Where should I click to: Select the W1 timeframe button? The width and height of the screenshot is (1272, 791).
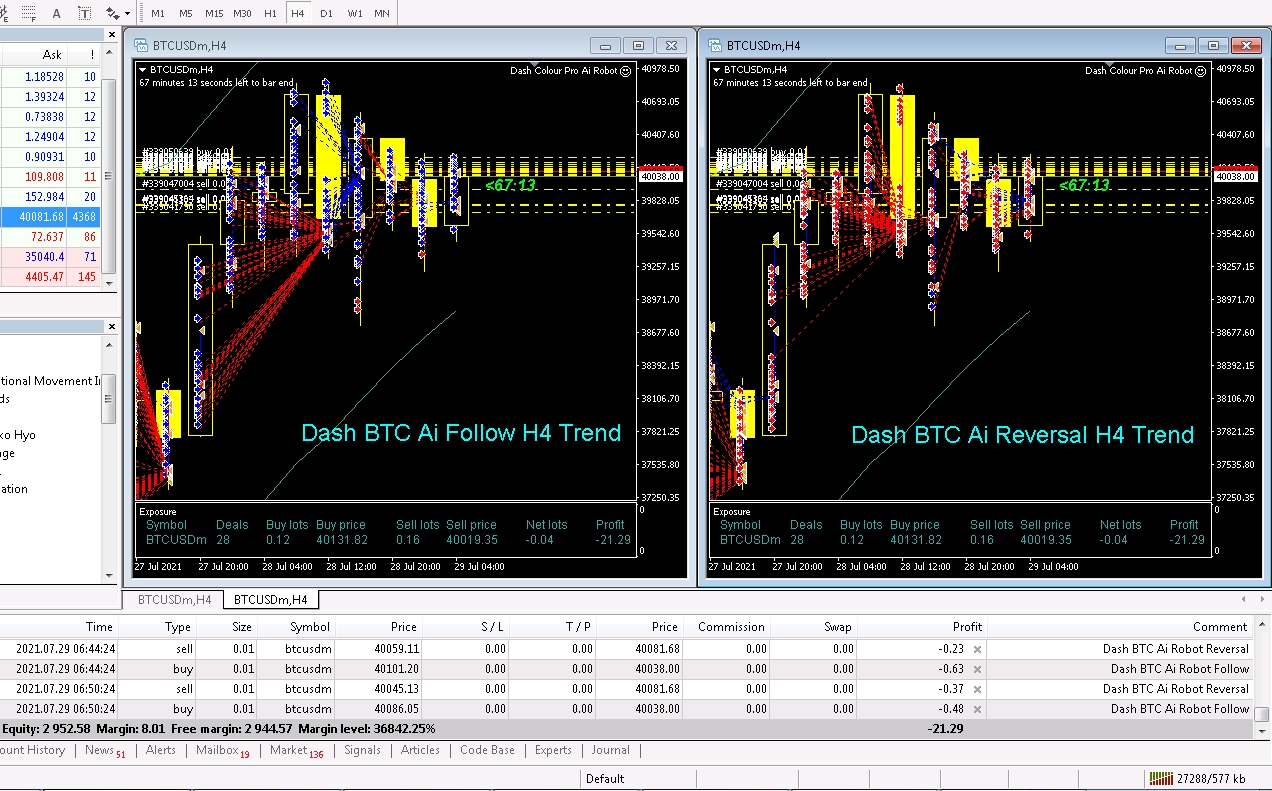click(x=355, y=13)
